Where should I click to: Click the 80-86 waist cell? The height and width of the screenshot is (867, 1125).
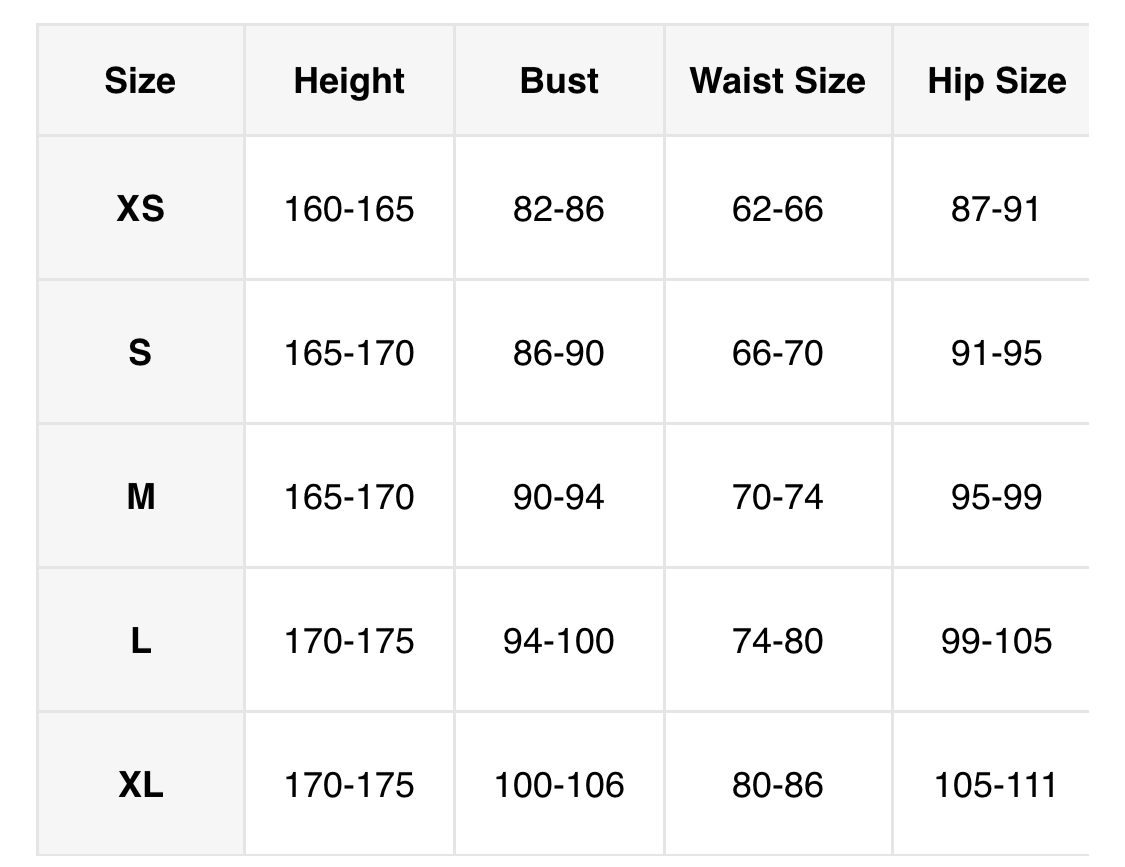tap(777, 785)
